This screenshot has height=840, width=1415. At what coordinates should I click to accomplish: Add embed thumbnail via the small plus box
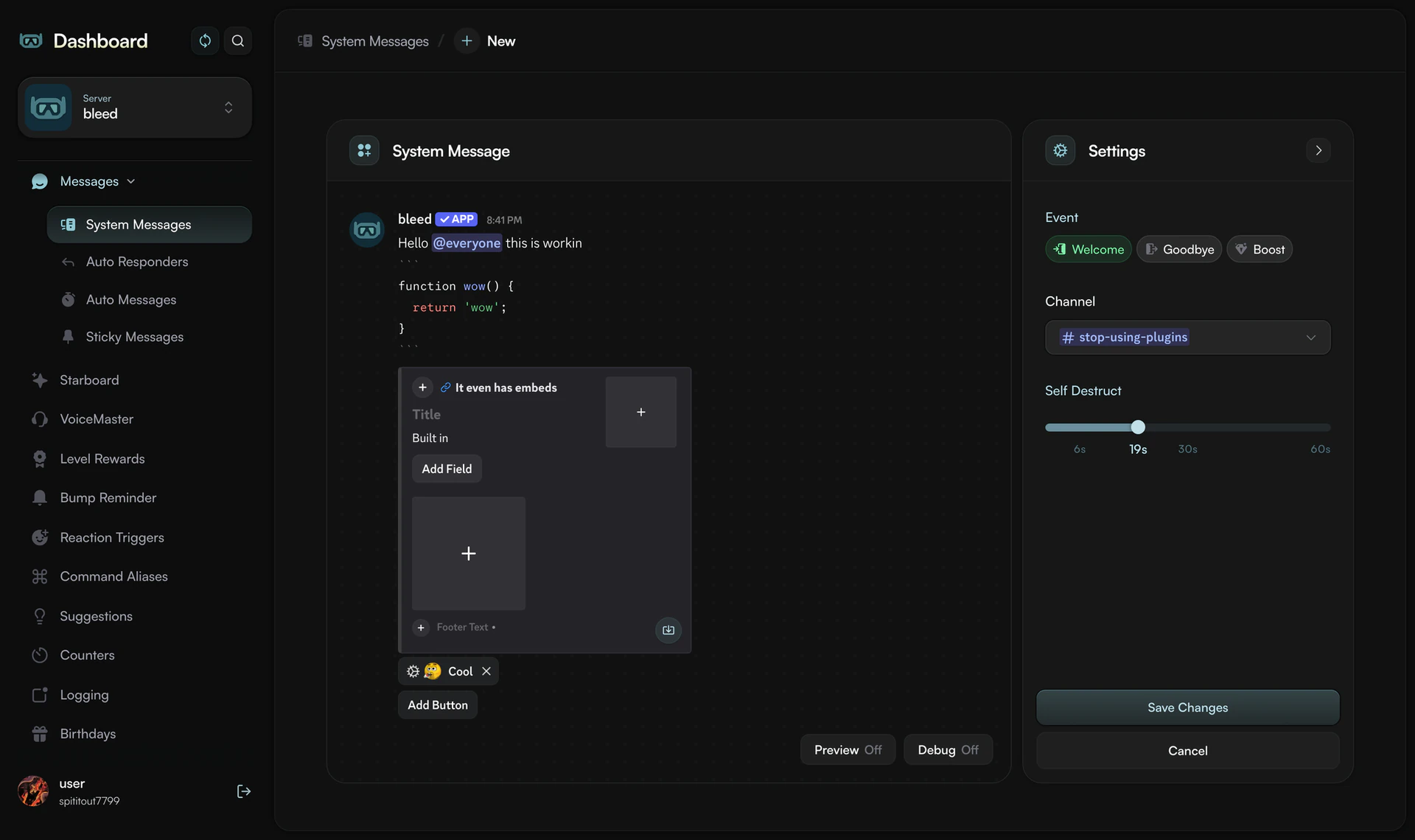point(641,412)
